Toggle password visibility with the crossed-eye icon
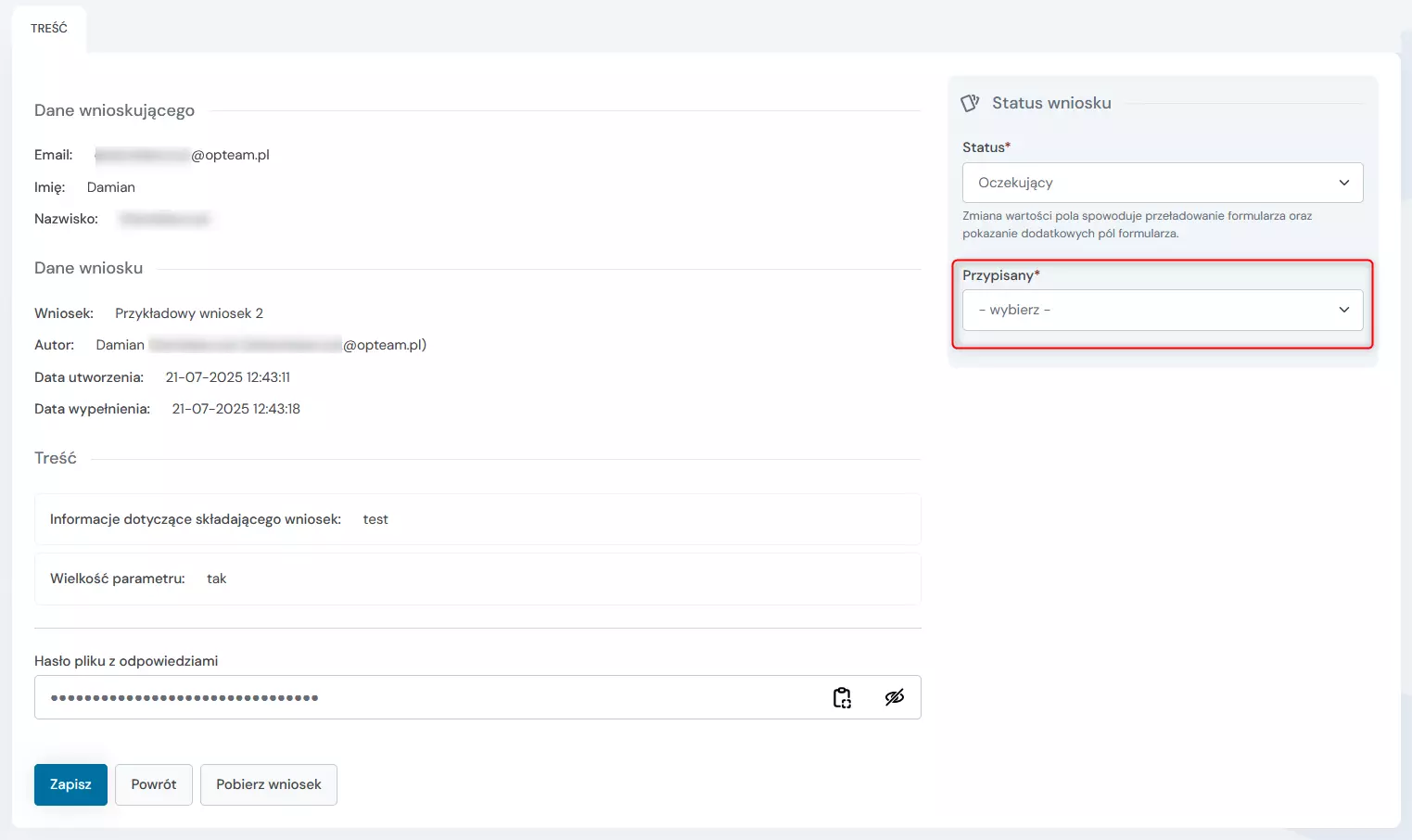 click(x=894, y=697)
